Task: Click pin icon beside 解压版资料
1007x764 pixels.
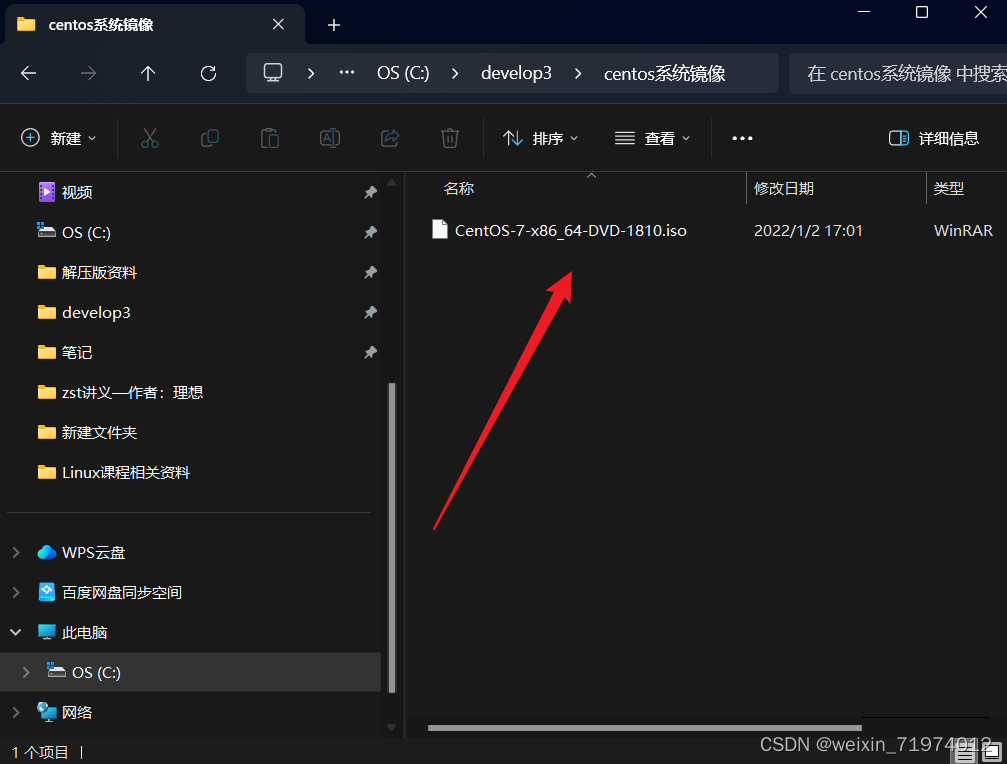Action: coord(371,272)
